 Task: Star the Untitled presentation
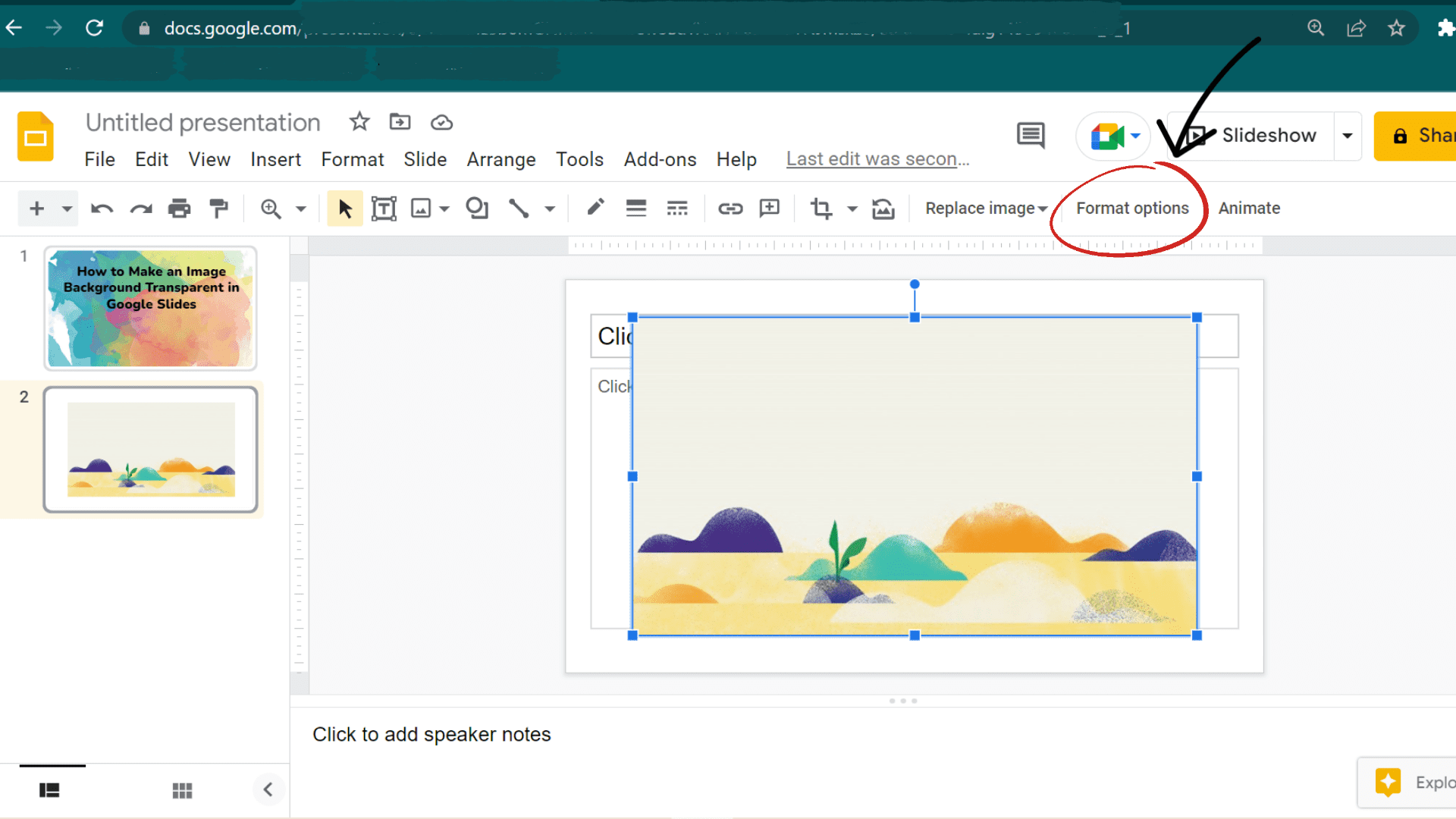pos(359,121)
